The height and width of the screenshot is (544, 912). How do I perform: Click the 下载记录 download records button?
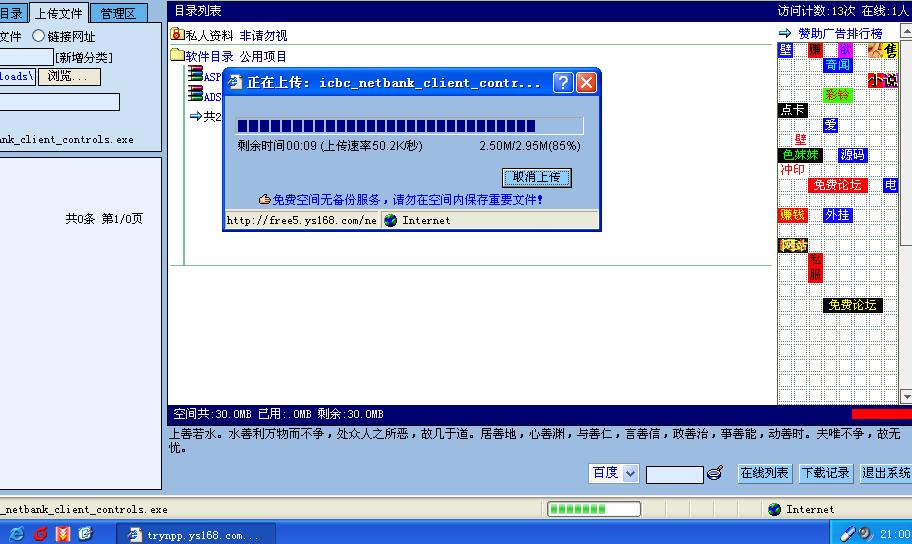[826, 473]
